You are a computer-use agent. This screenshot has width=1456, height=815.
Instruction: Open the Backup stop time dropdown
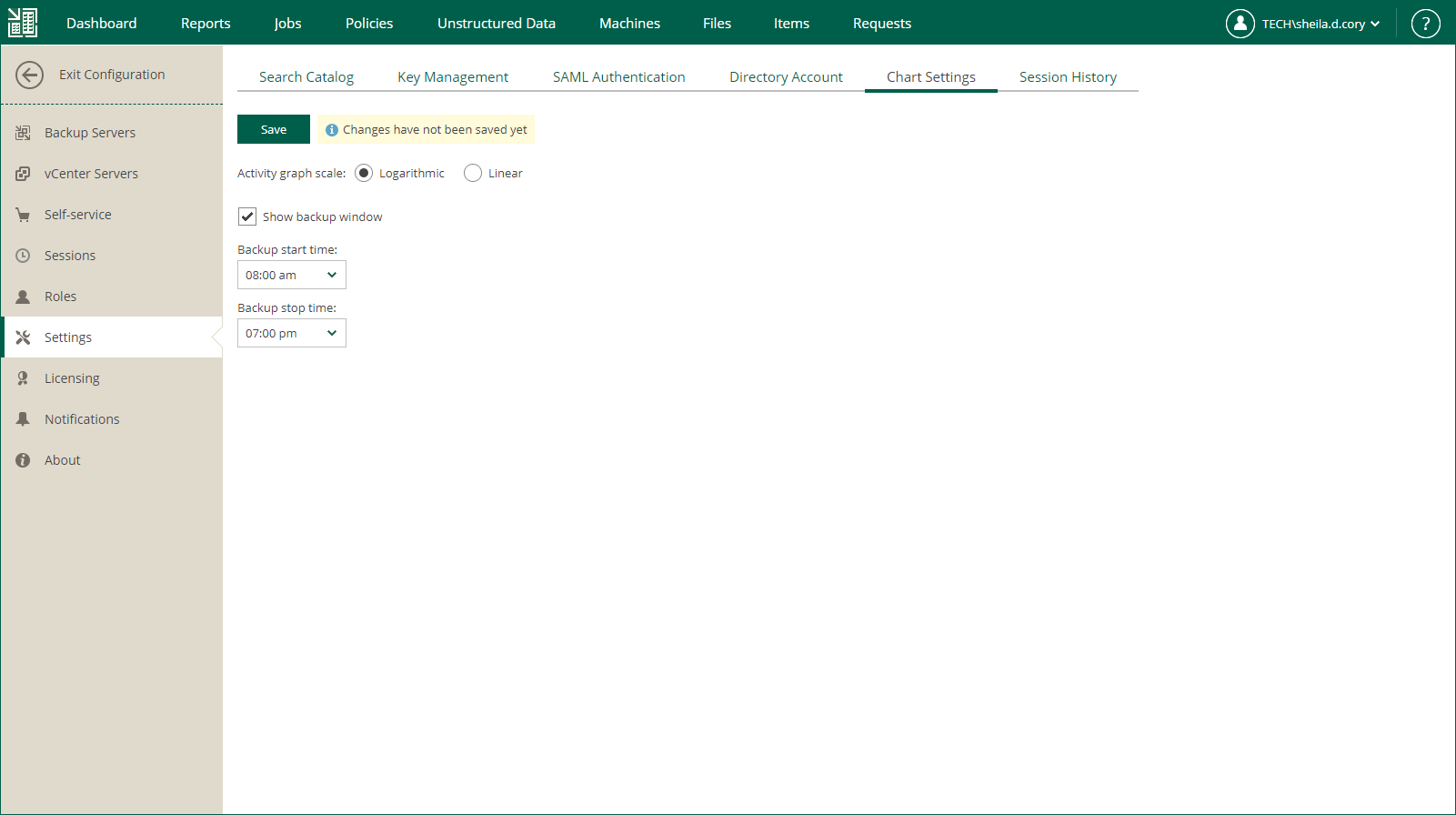coord(292,333)
